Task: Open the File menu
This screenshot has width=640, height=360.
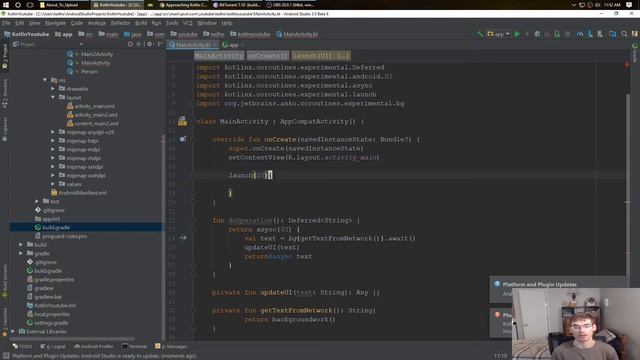Action: pos(6,23)
